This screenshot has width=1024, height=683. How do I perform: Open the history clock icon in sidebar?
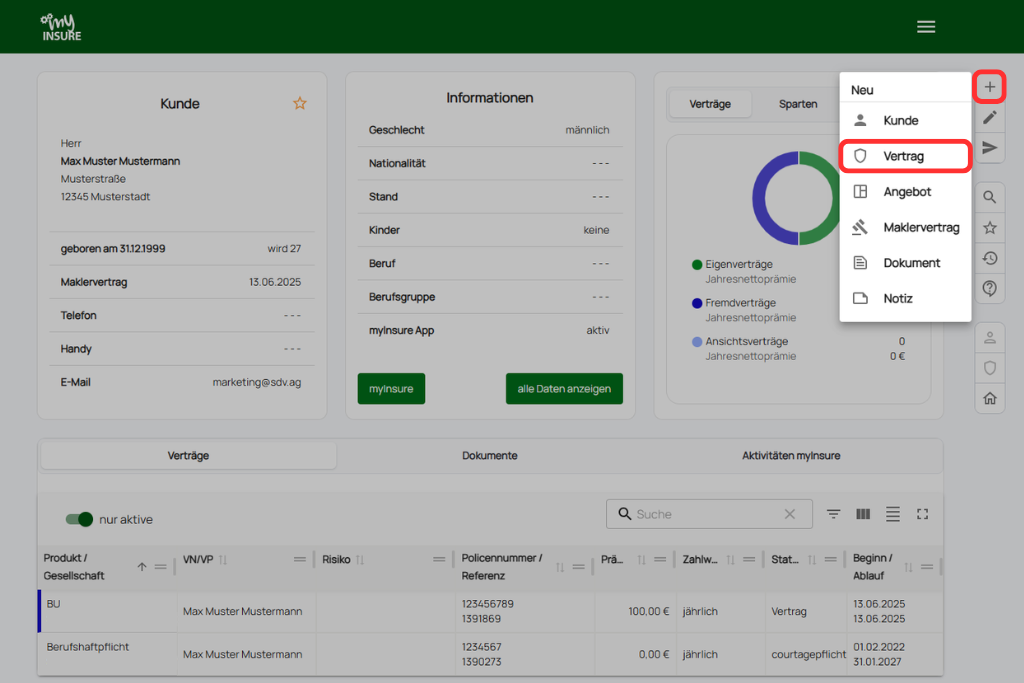tap(989, 258)
